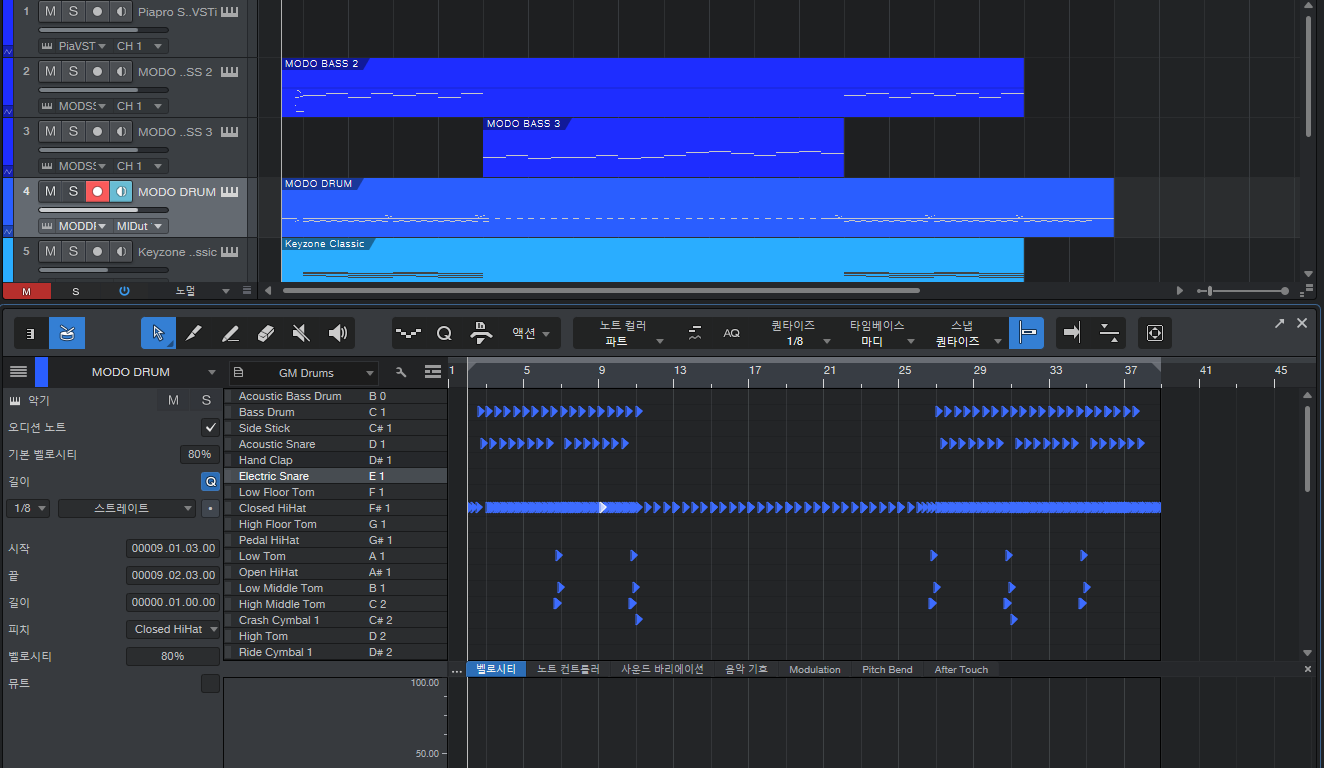Open Piapro VSTi instrument keyboard icon
Screen dimensions: 1324x768
(230, 12)
